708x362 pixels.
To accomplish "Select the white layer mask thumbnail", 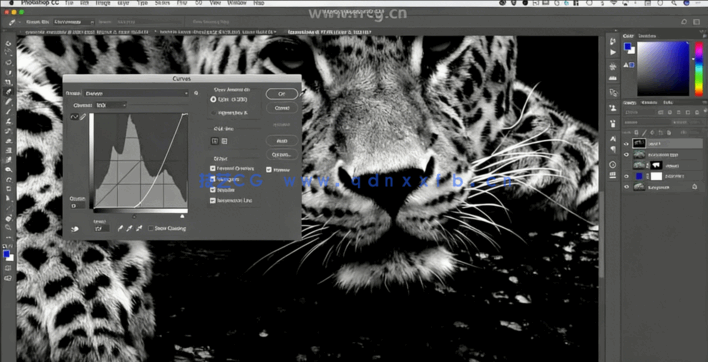I will tap(656, 176).
